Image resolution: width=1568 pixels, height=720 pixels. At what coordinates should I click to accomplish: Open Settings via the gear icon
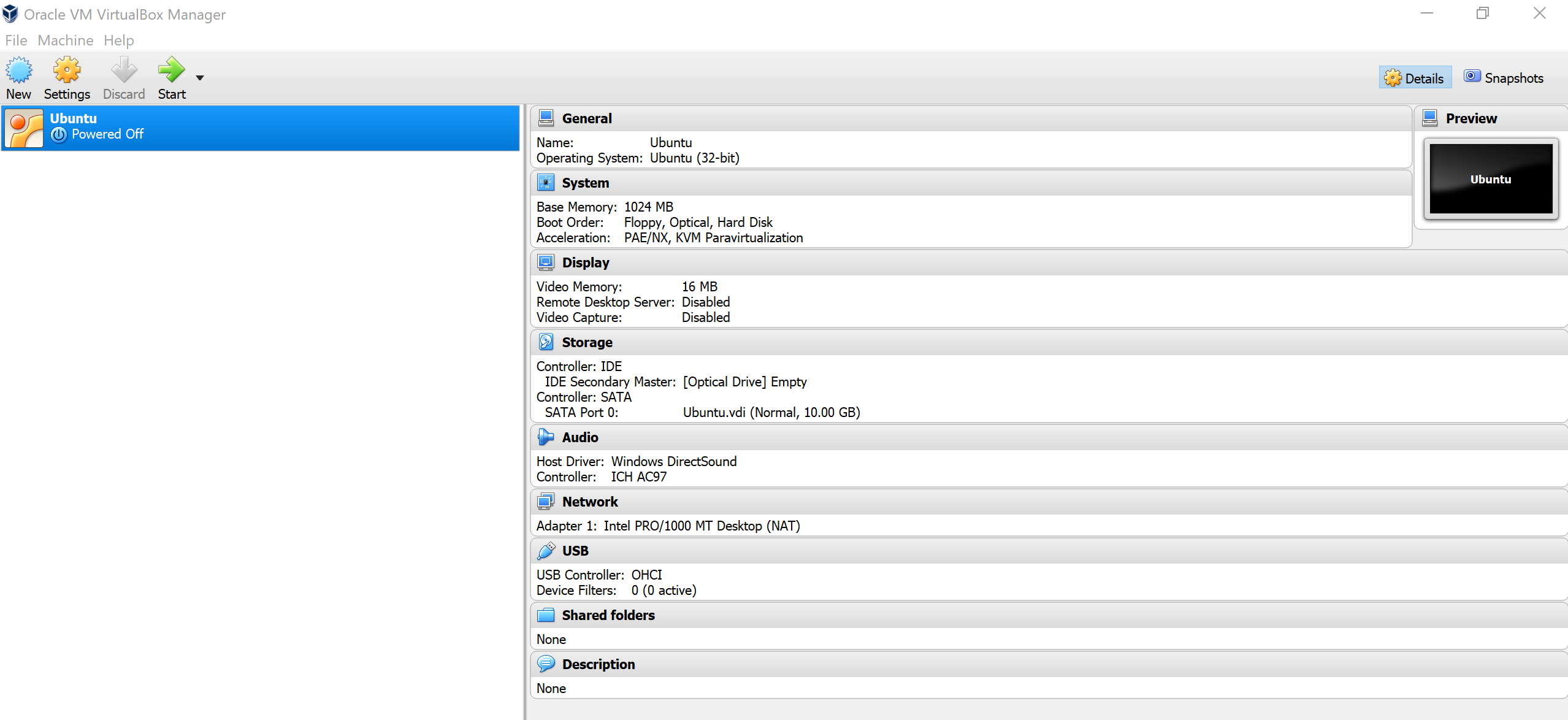67,70
